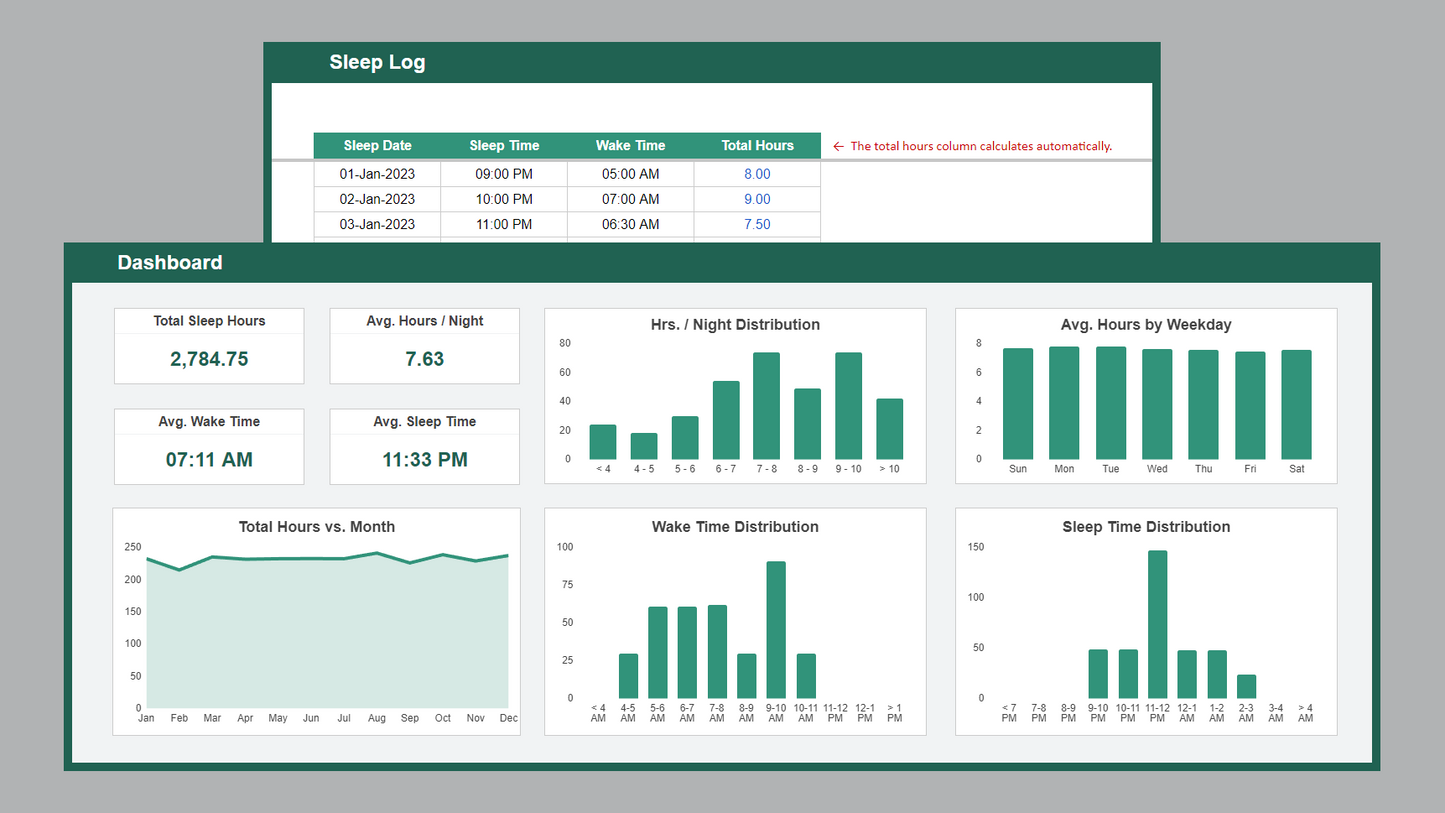Click the Dashboard title

click(170, 262)
